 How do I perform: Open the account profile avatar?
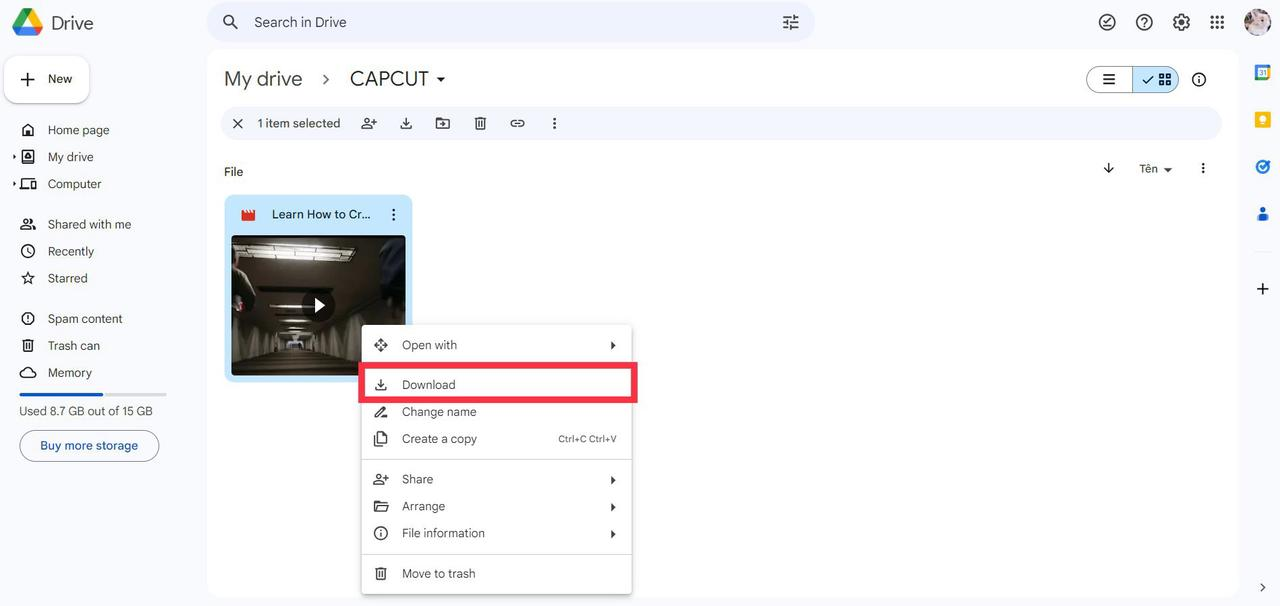point(1257,22)
